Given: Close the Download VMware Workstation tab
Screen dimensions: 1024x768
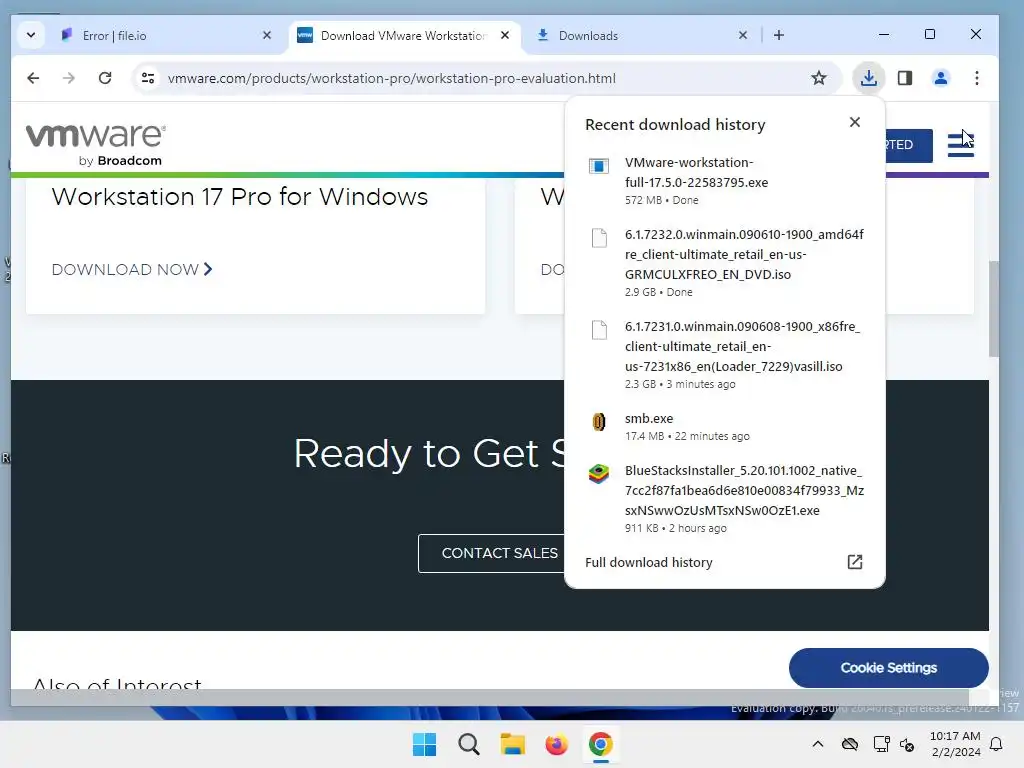Looking at the screenshot, I should 505,35.
